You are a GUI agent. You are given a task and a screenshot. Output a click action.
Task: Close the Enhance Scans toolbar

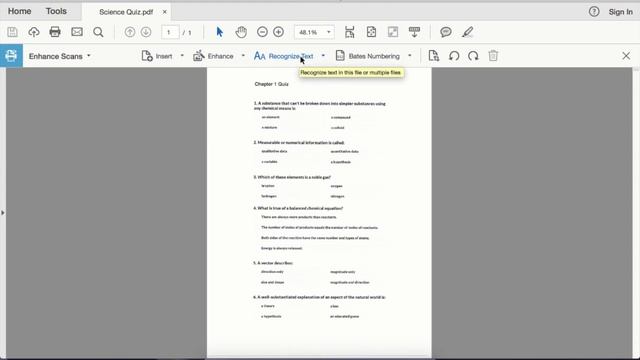[626, 56]
